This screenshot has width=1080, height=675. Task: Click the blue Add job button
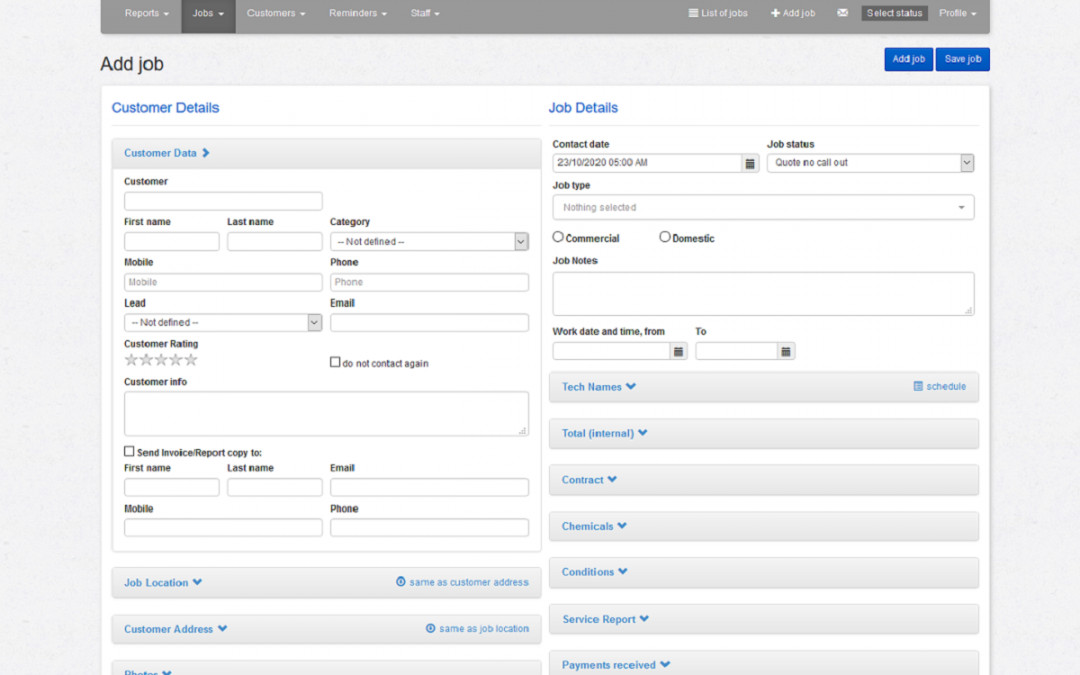tap(908, 59)
